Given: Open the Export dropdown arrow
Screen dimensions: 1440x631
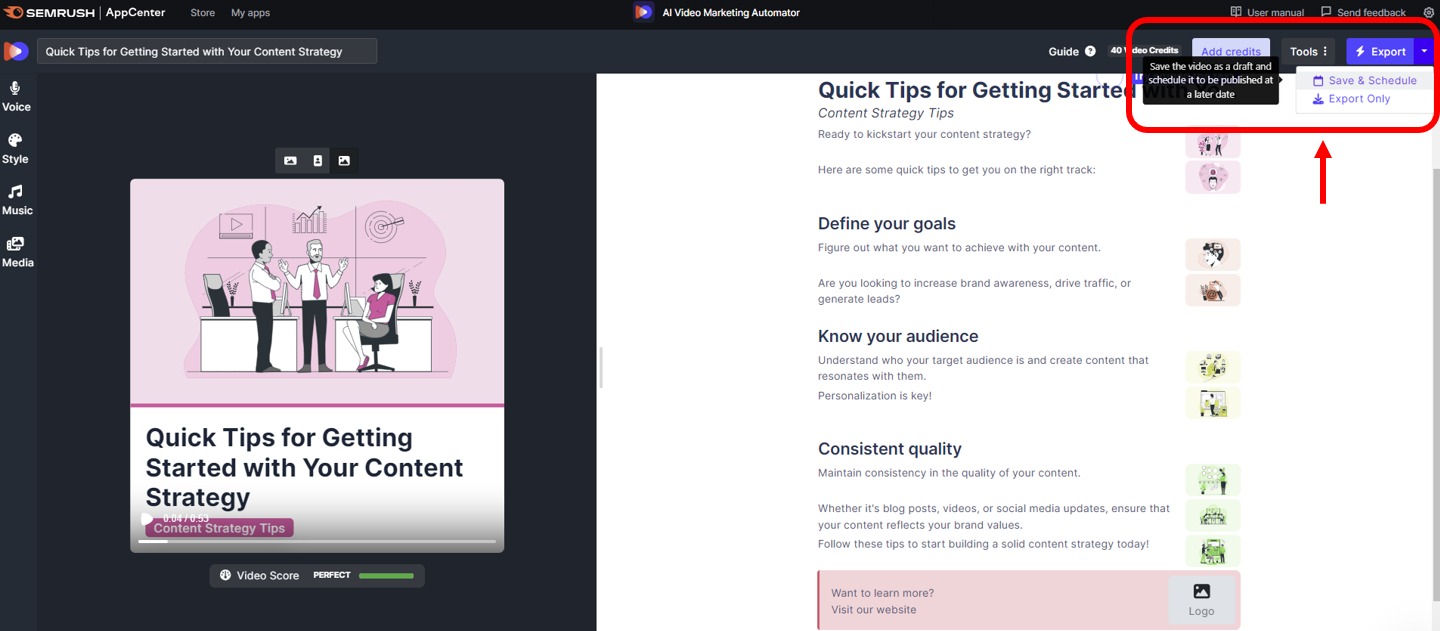Looking at the screenshot, I should 1424,51.
